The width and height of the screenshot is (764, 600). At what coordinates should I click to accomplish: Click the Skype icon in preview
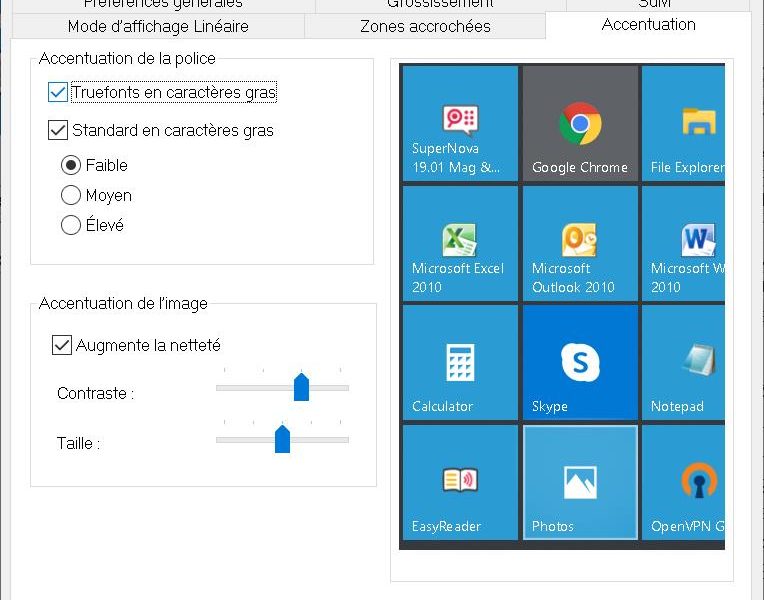[x=580, y=362]
